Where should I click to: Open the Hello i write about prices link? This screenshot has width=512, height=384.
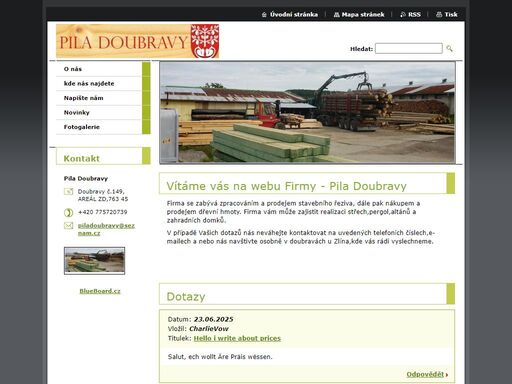(x=237, y=338)
